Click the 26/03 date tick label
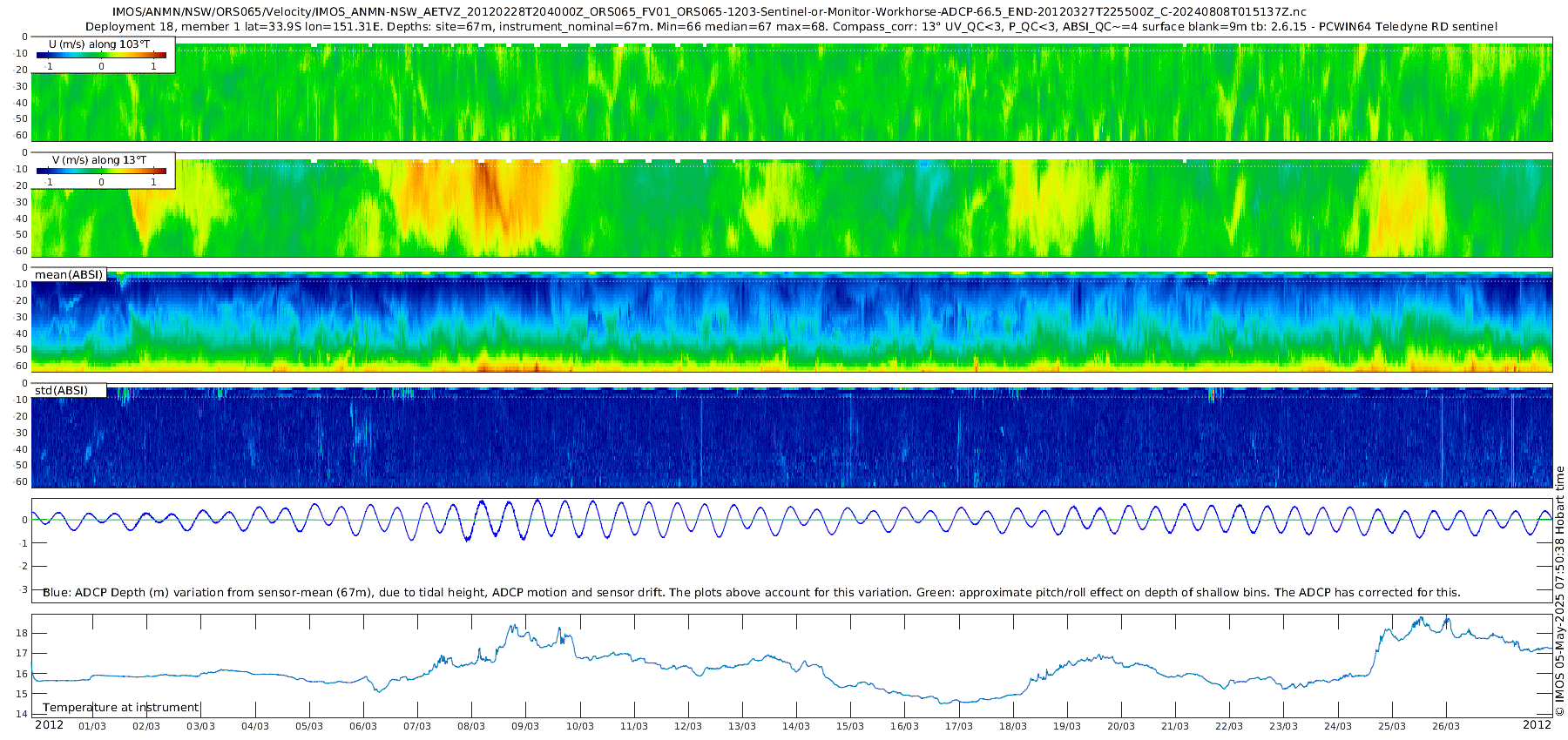 tap(1446, 726)
